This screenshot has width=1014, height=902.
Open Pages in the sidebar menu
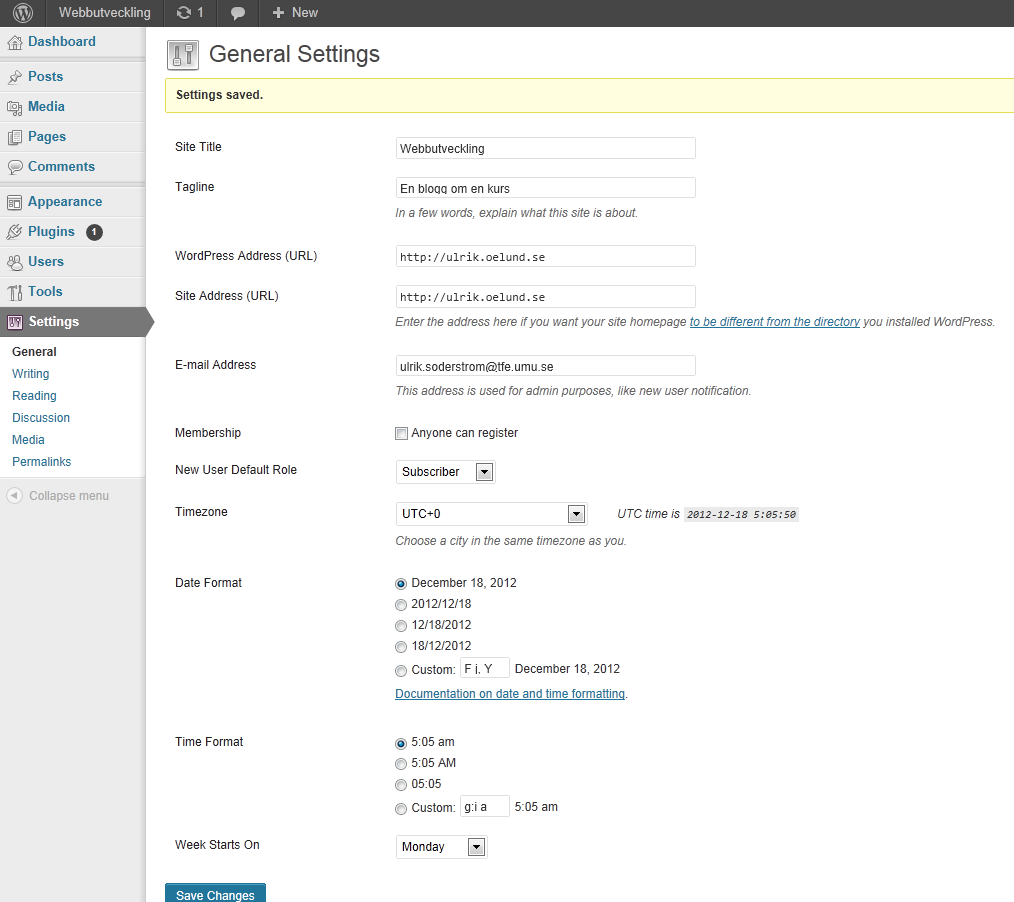pyautogui.click(x=47, y=137)
